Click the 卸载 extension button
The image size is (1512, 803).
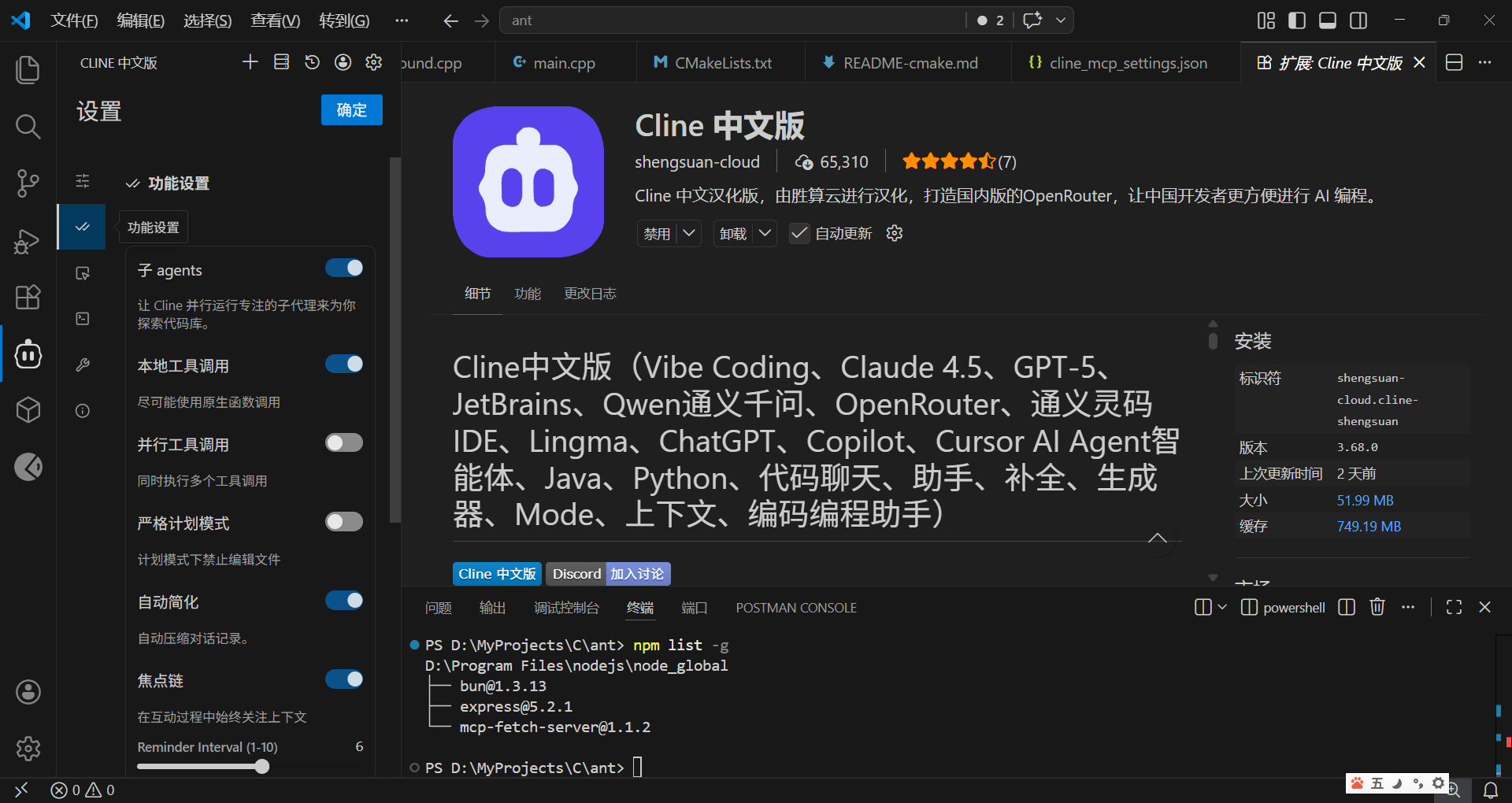pos(733,233)
